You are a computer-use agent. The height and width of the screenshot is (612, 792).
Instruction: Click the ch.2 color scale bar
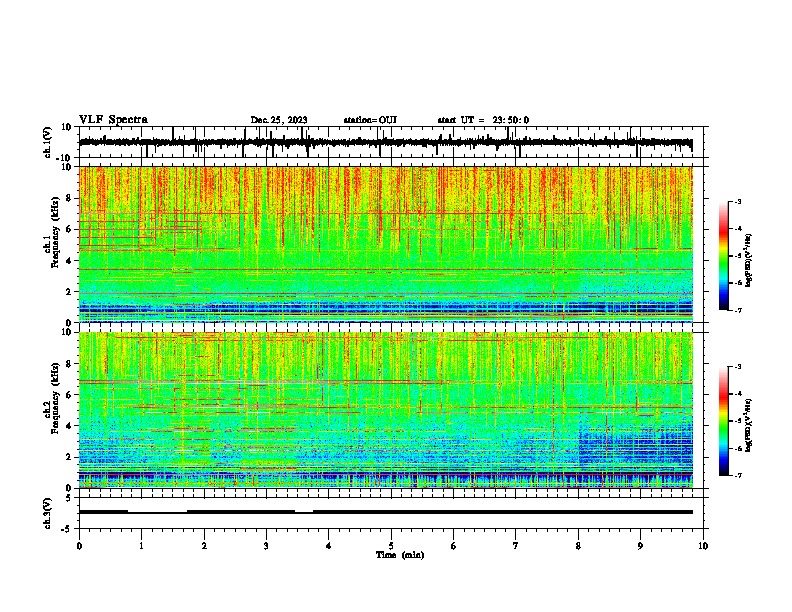(724, 421)
